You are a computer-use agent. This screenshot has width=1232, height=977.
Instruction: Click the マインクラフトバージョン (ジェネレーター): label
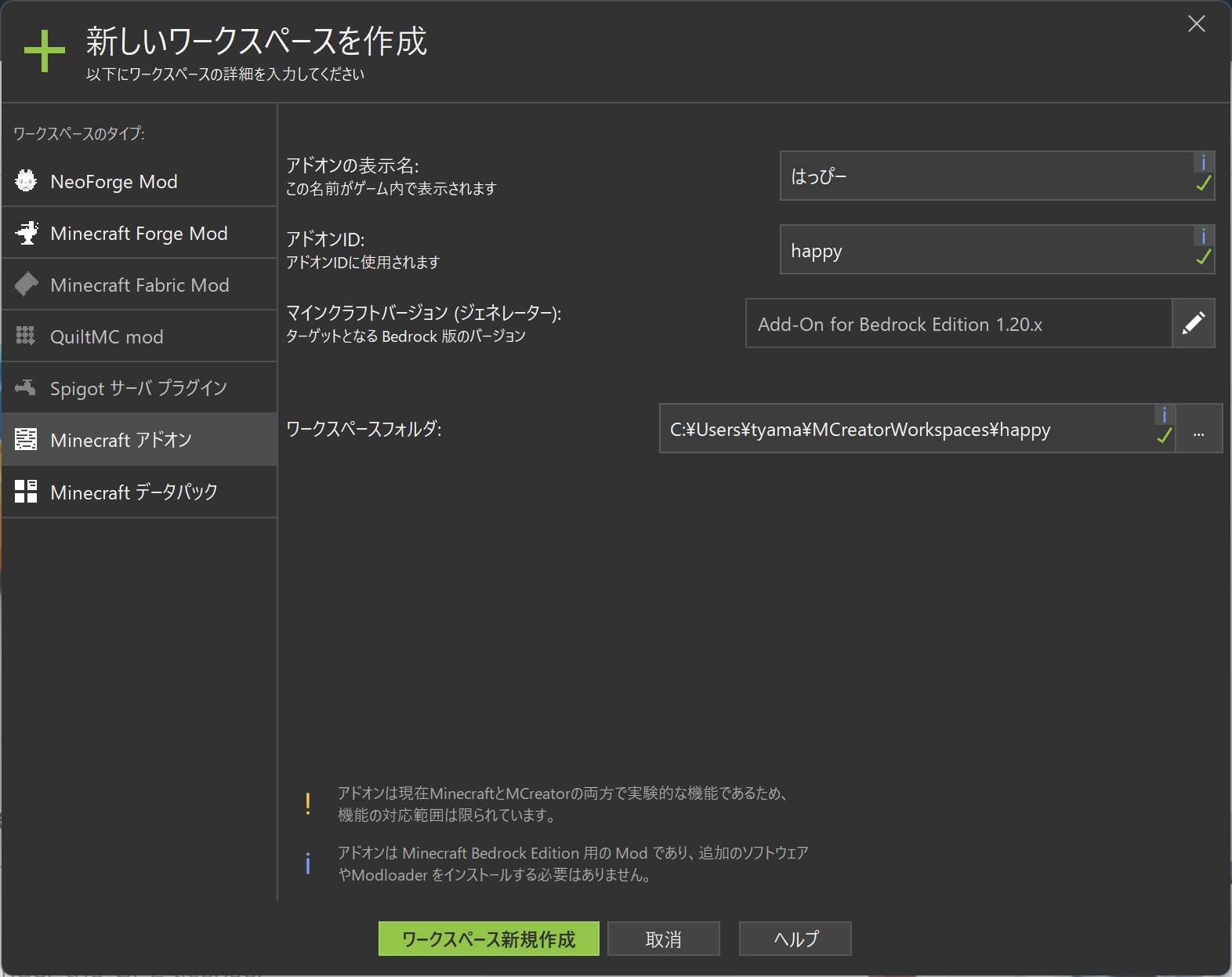(x=424, y=313)
